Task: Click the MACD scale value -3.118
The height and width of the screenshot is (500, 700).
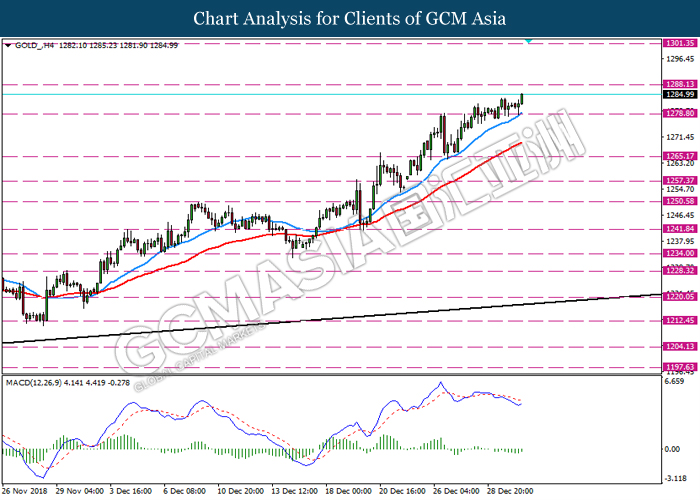Action: click(675, 478)
